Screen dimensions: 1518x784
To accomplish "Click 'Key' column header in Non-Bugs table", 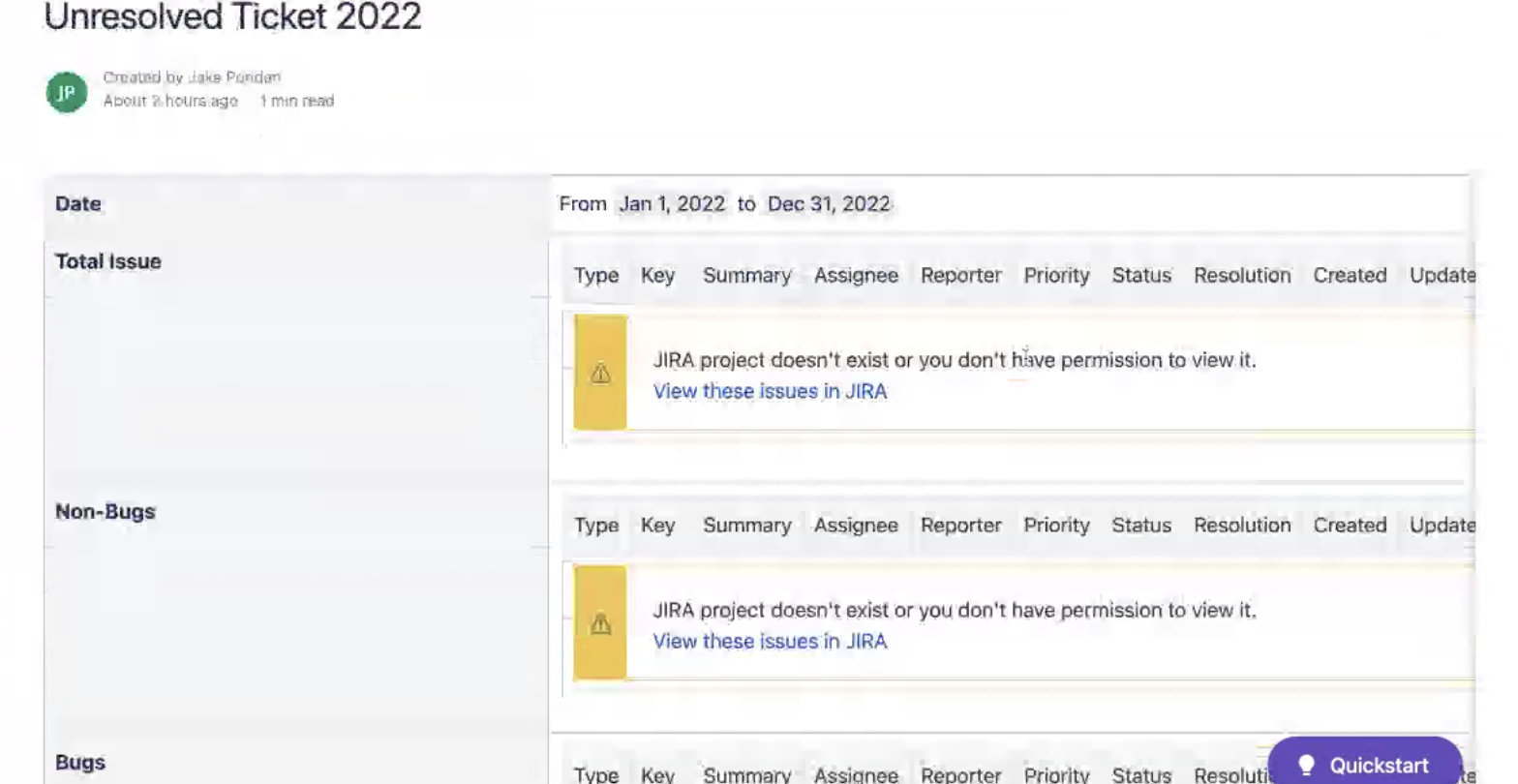I will coord(657,526).
